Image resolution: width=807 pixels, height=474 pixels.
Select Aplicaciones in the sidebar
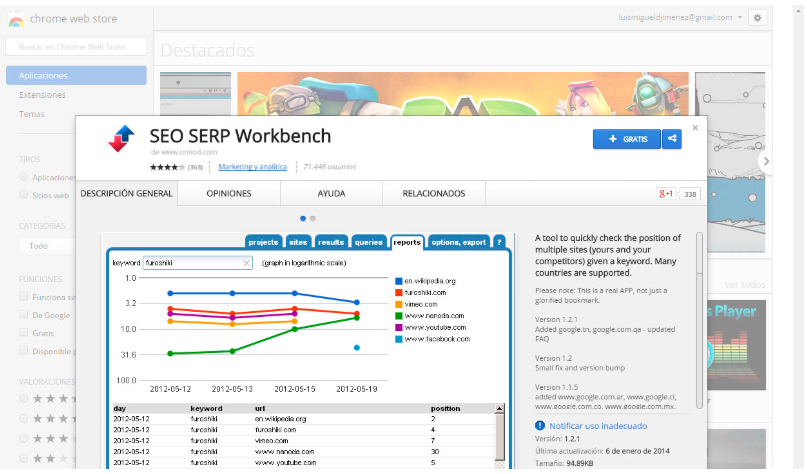click(76, 76)
